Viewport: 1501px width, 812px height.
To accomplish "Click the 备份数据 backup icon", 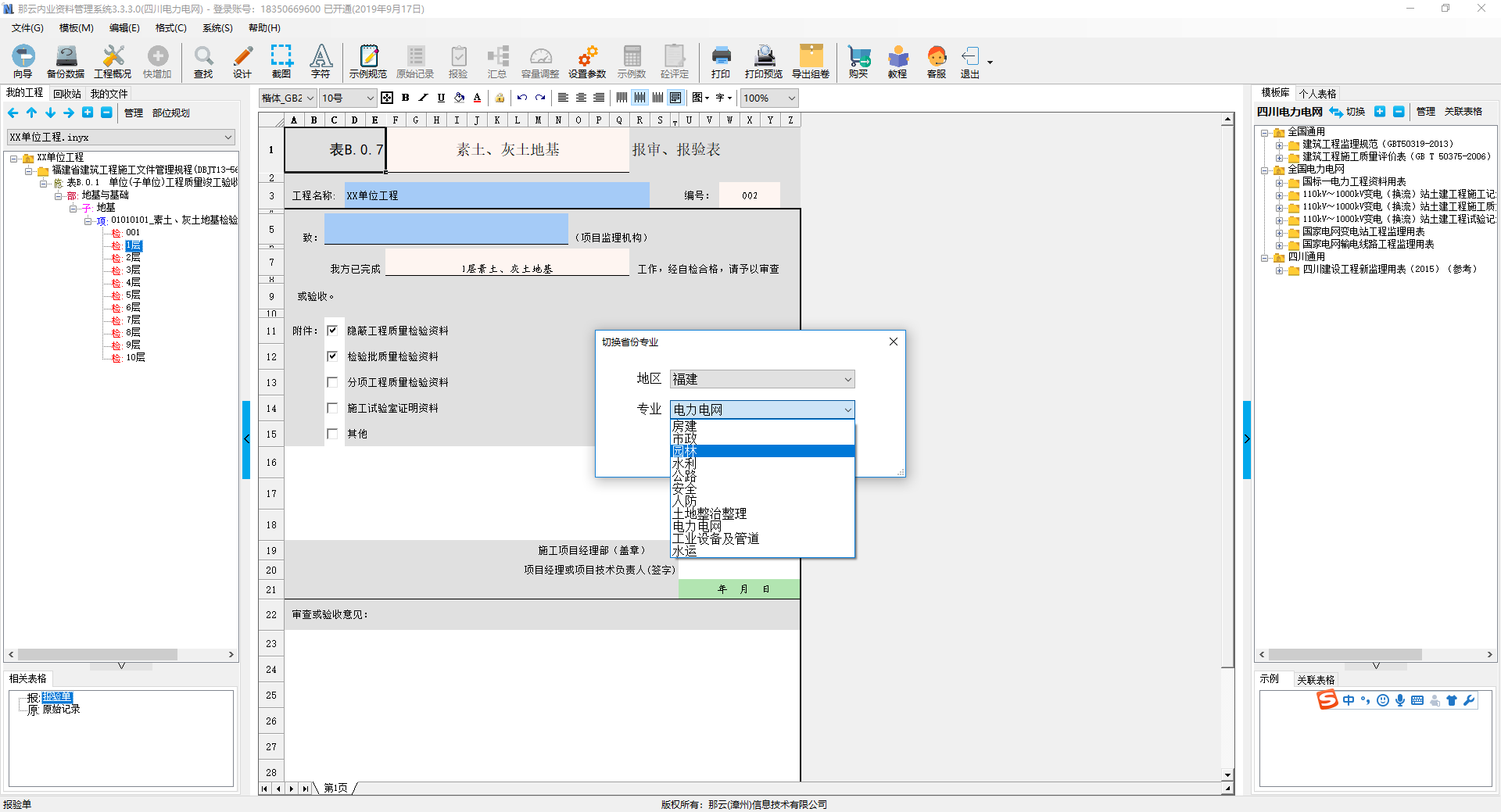I will click(66, 62).
